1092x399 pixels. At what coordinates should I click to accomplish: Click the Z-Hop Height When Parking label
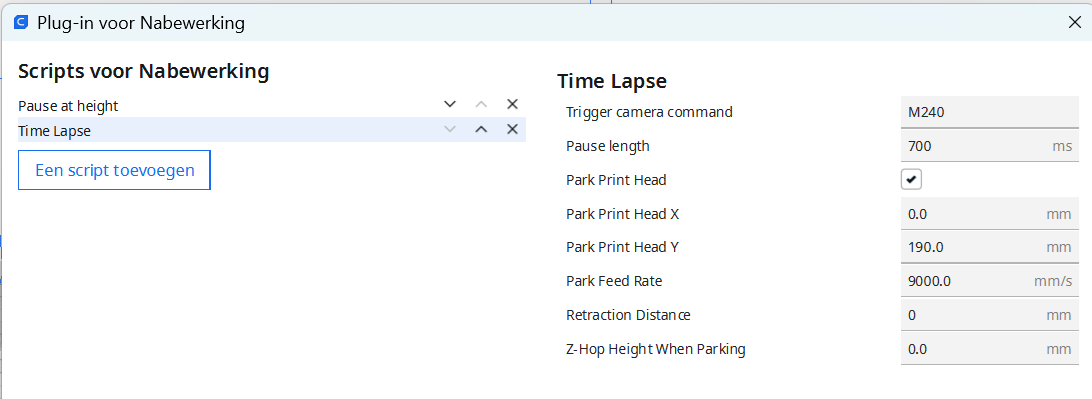(x=656, y=349)
